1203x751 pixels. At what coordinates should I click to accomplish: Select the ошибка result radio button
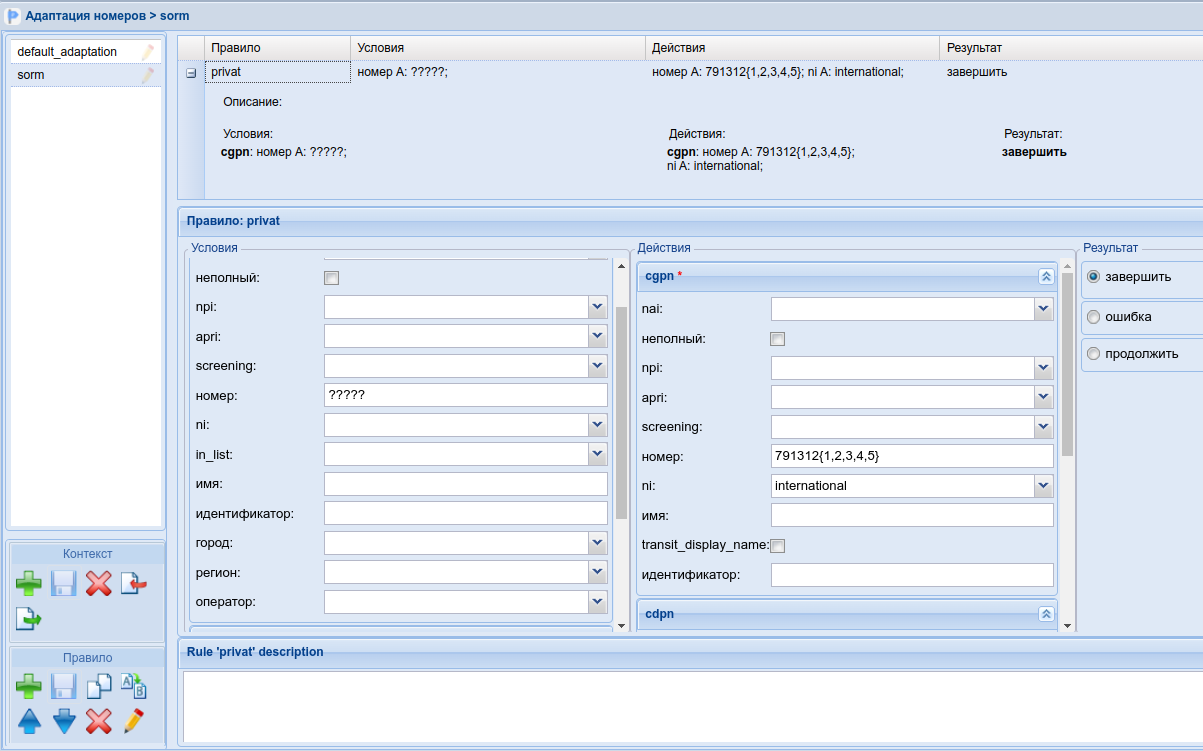(x=1093, y=317)
